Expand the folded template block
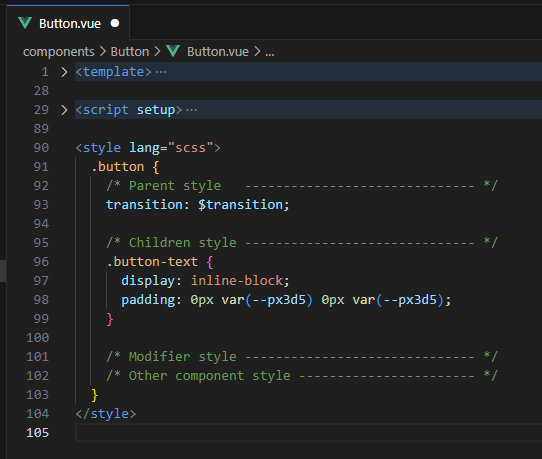The height and width of the screenshot is (459, 542). pos(64,72)
